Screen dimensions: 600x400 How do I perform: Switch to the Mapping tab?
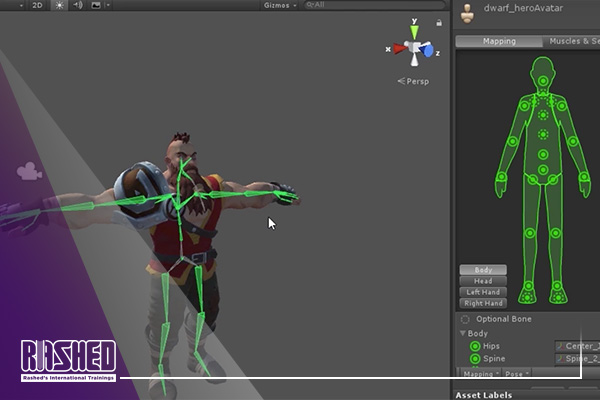point(499,41)
